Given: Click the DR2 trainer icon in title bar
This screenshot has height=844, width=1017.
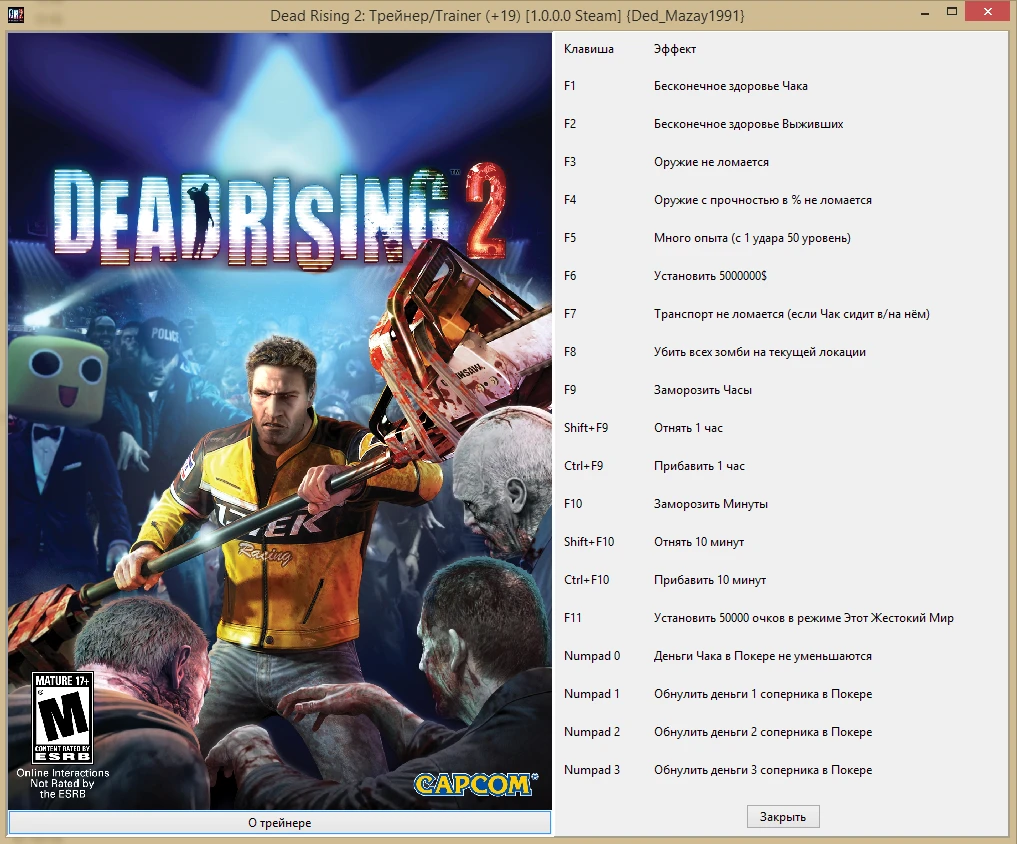Looking at the screenshot, I should coord(16,13).
